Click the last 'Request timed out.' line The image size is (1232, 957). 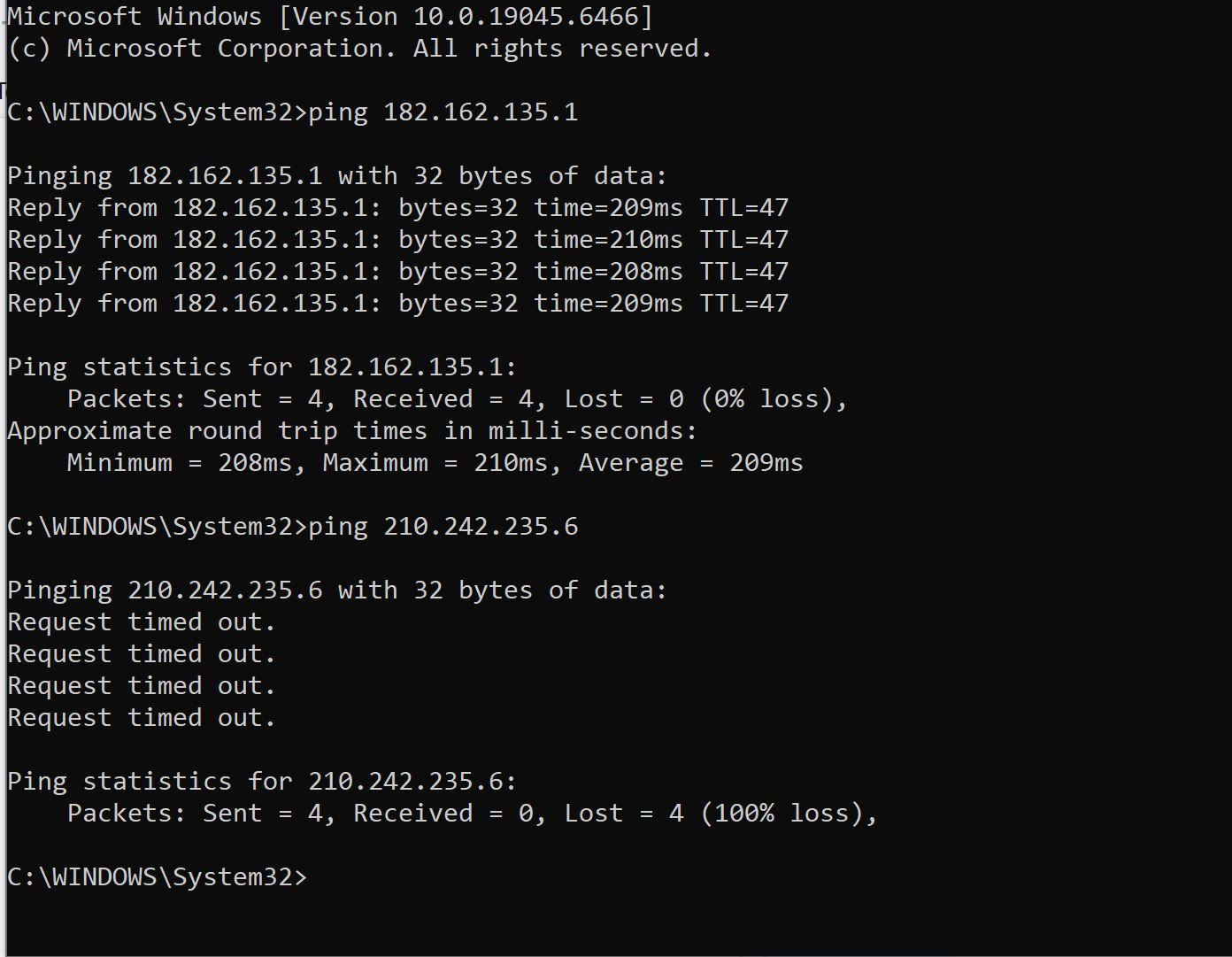(142, 718)
